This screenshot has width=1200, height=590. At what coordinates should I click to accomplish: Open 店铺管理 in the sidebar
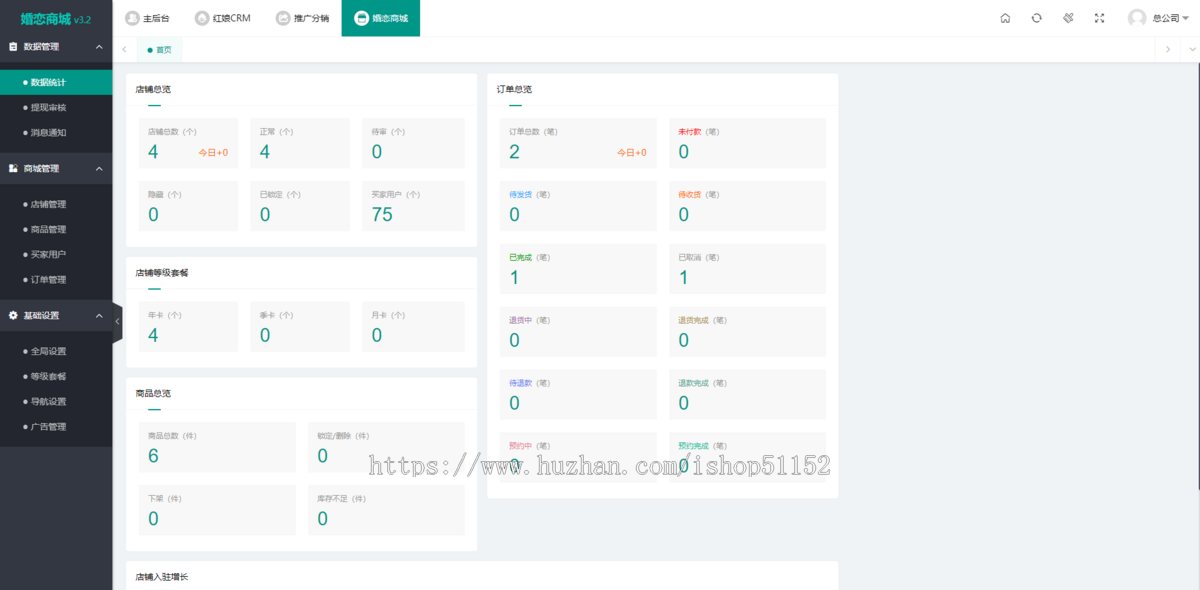tap(56, 204)
